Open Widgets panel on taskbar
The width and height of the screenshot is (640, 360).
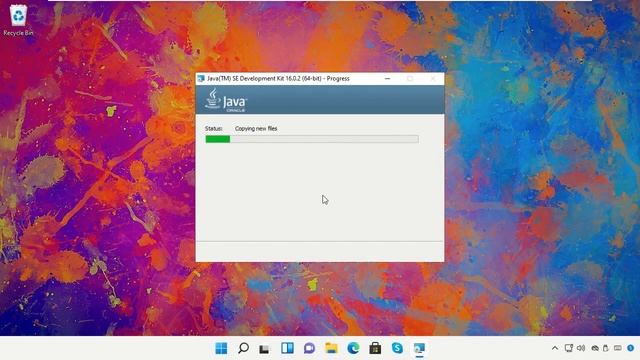[287, 348]
